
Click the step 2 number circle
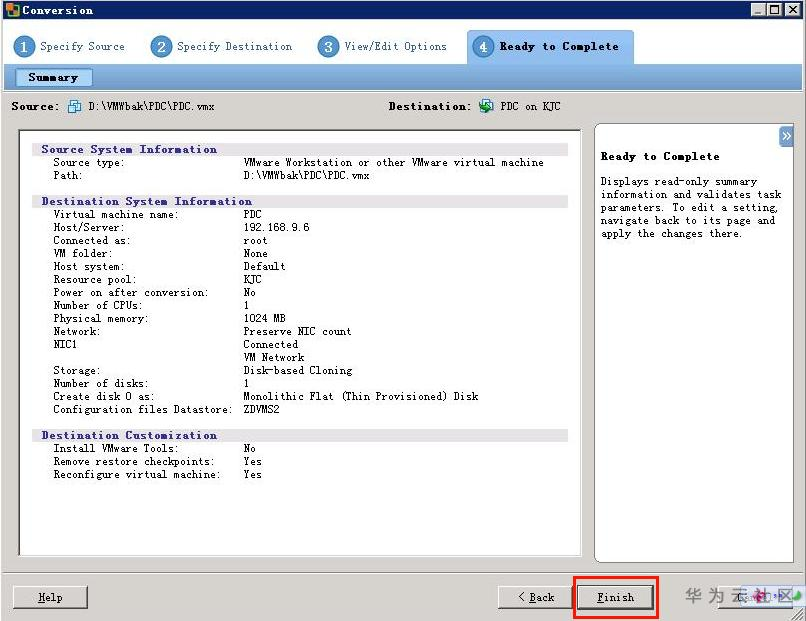coord(161,47)
